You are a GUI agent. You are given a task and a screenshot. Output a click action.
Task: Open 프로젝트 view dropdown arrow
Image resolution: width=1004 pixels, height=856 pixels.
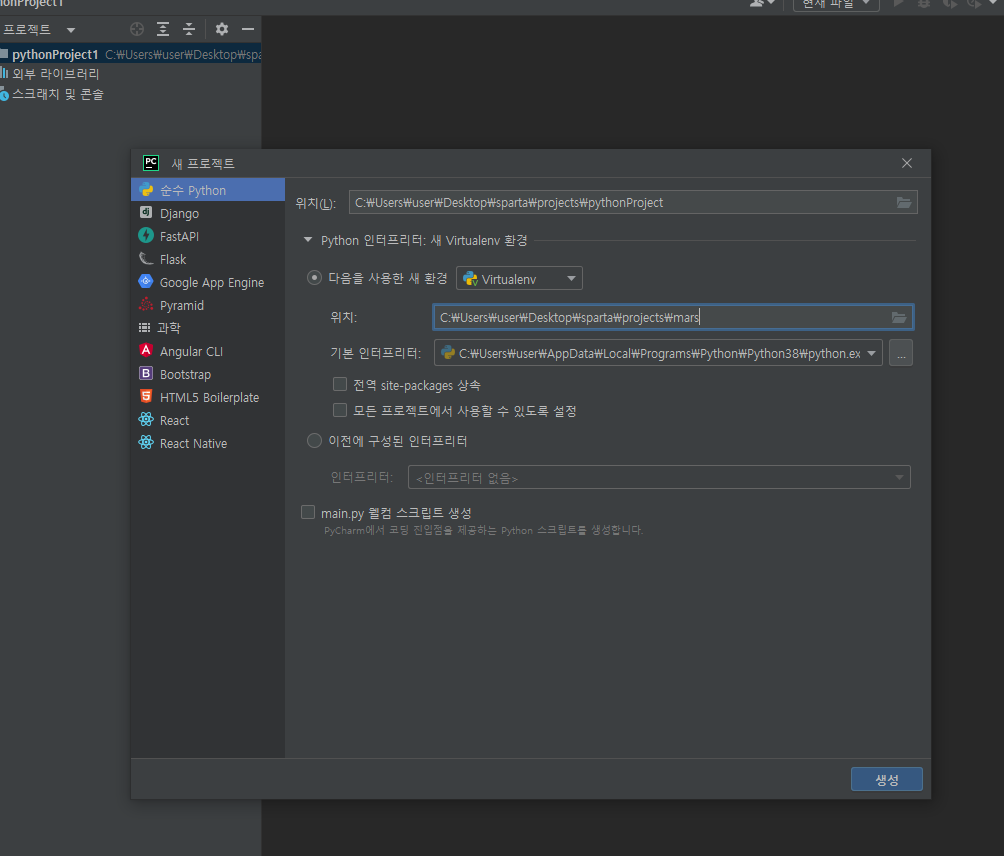[71, 29]
